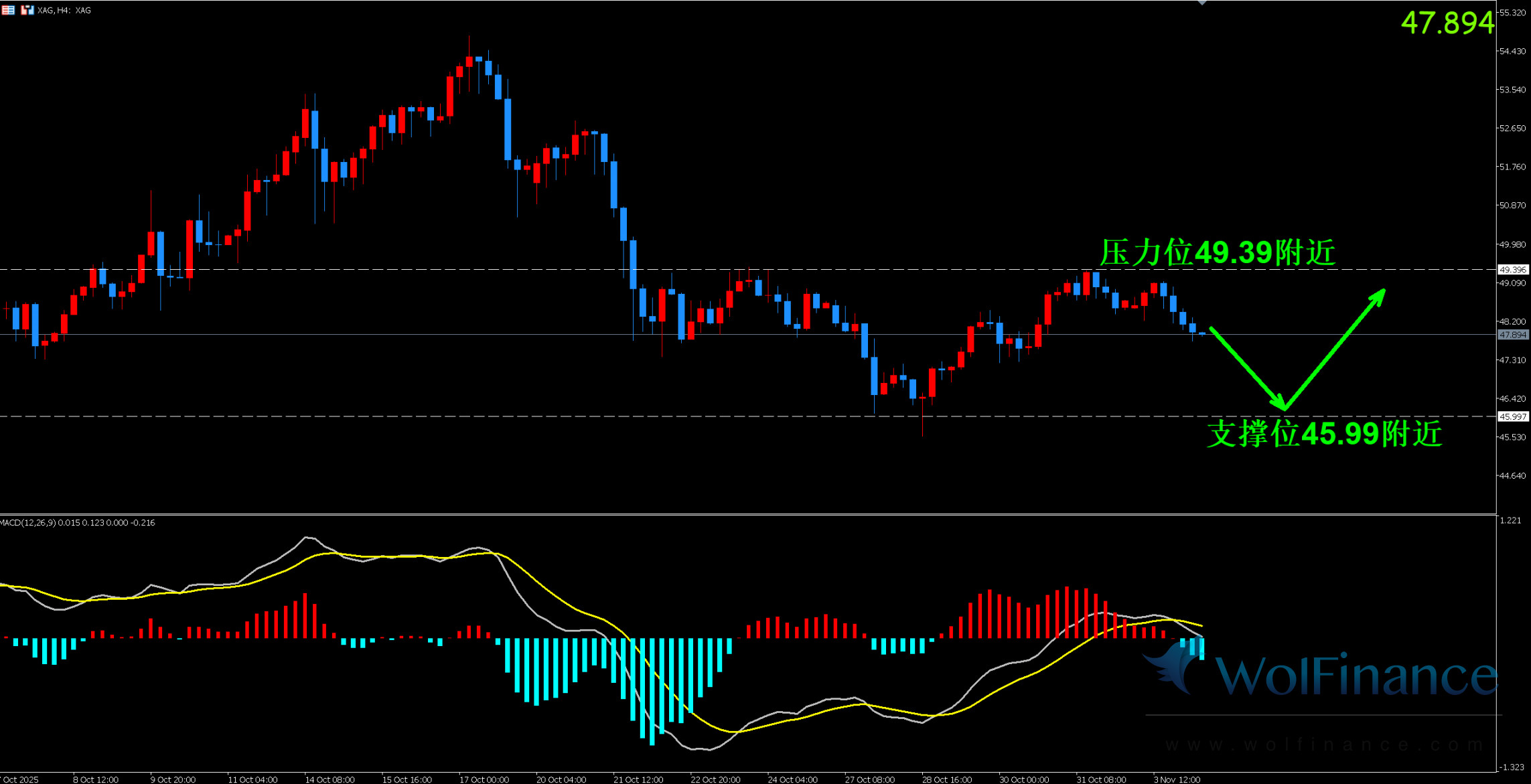The image size is (1531, 784).
Task: Select the 49.396 resistance price label
Action: click(1512, 270)
